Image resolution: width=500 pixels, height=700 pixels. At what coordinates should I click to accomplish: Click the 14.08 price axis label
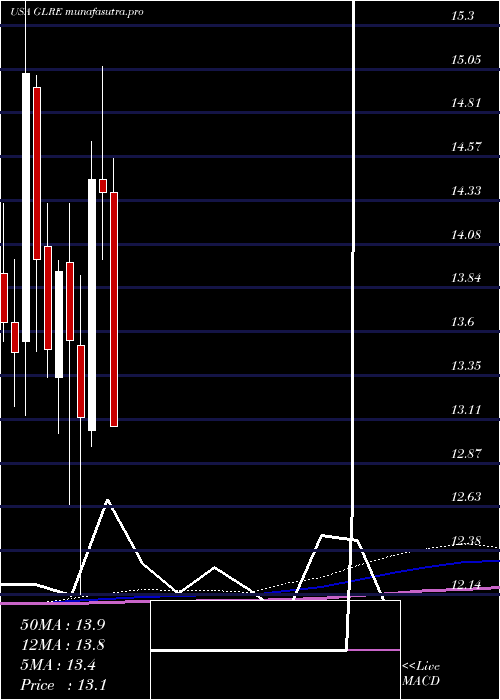point(466,235)
